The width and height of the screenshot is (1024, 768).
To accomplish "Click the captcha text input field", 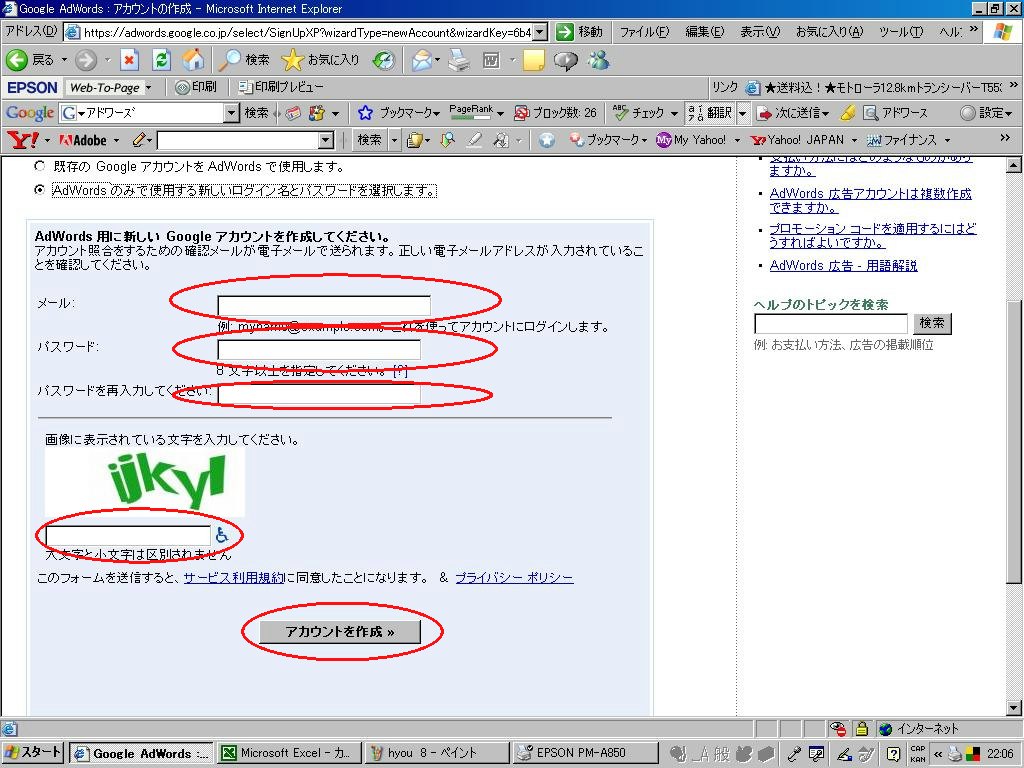I will (x=129, y=535).
